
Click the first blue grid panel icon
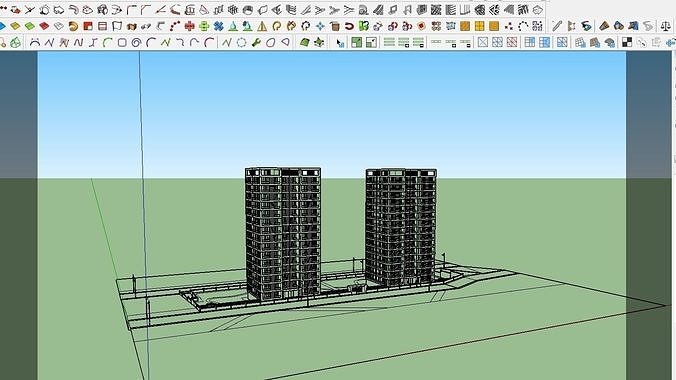(x=530, y=42)
